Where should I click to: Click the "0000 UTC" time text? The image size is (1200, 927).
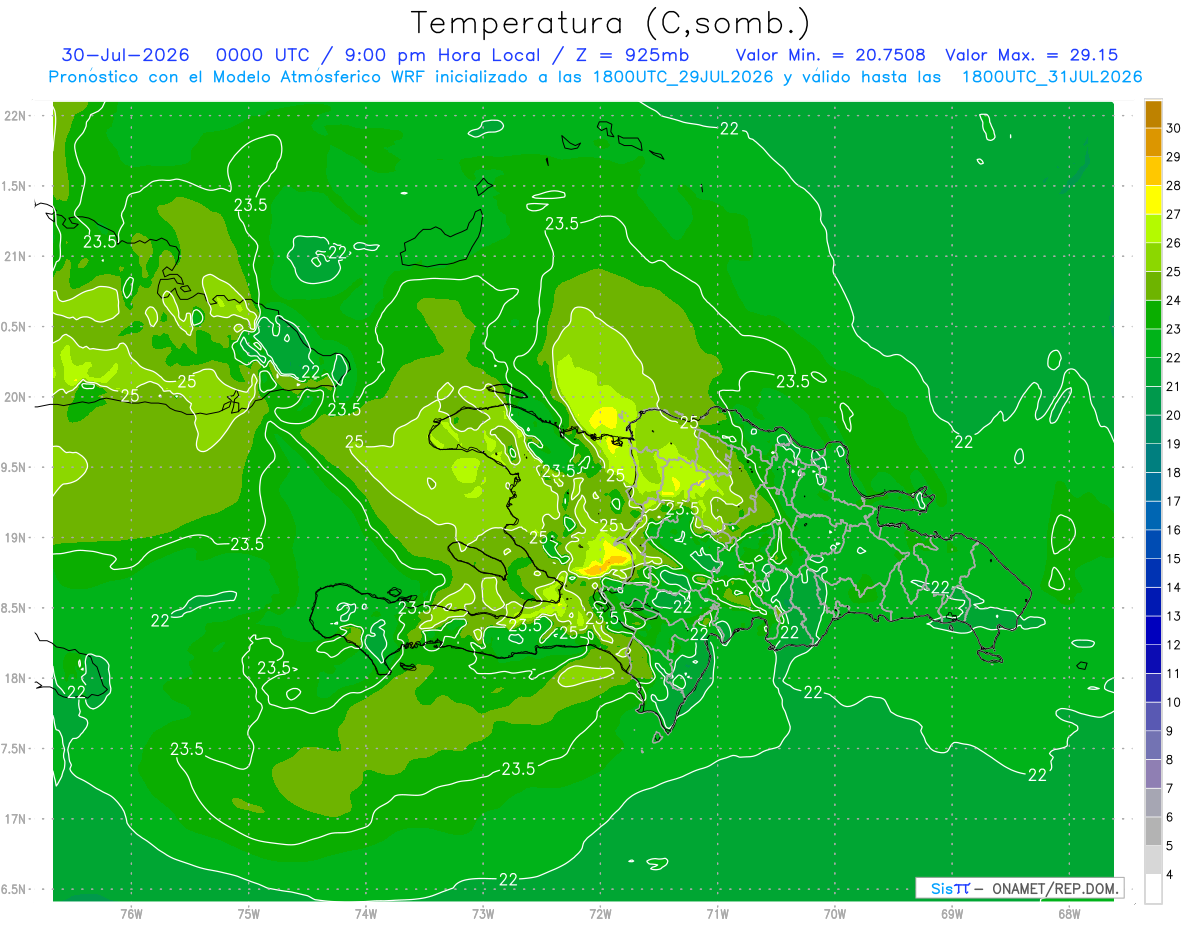pos(263,55)
